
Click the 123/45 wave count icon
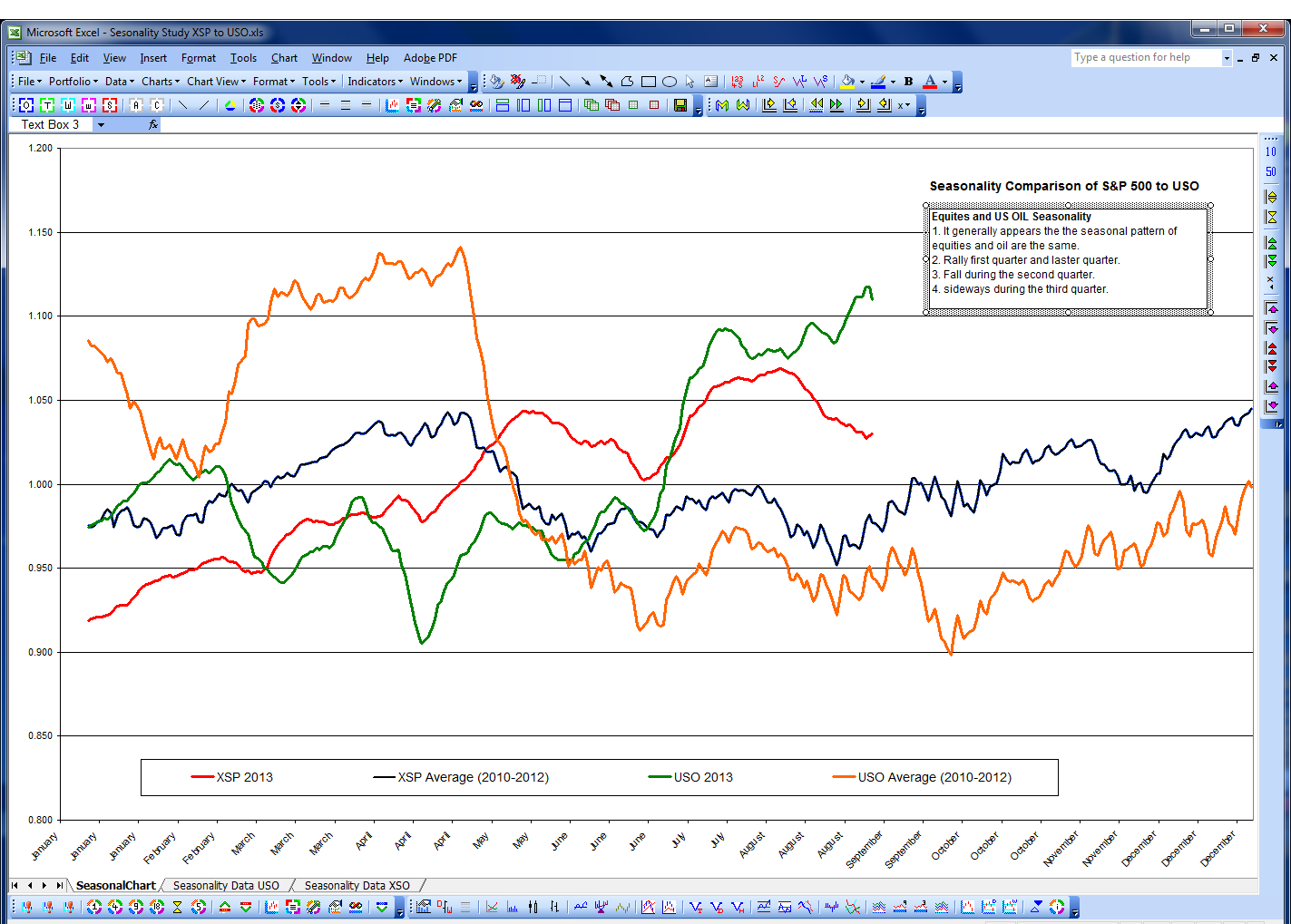(737, 82)
